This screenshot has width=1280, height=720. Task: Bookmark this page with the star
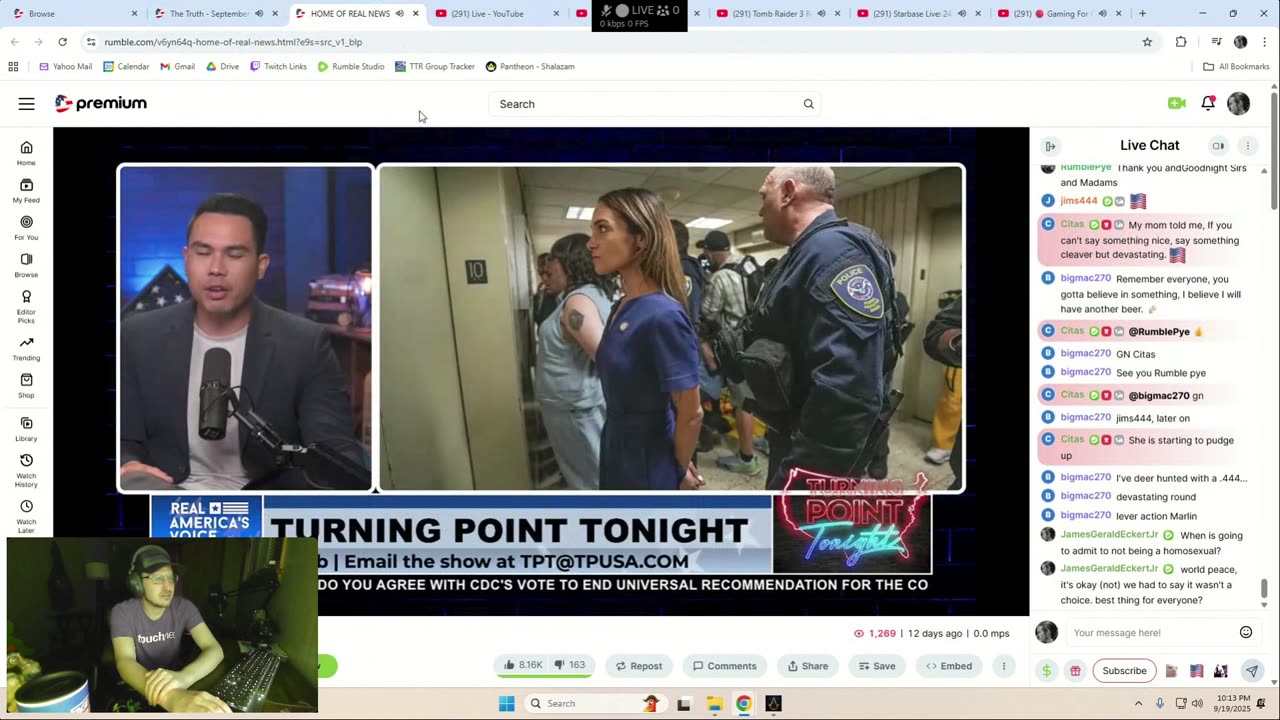click(x=1147, y=42)
